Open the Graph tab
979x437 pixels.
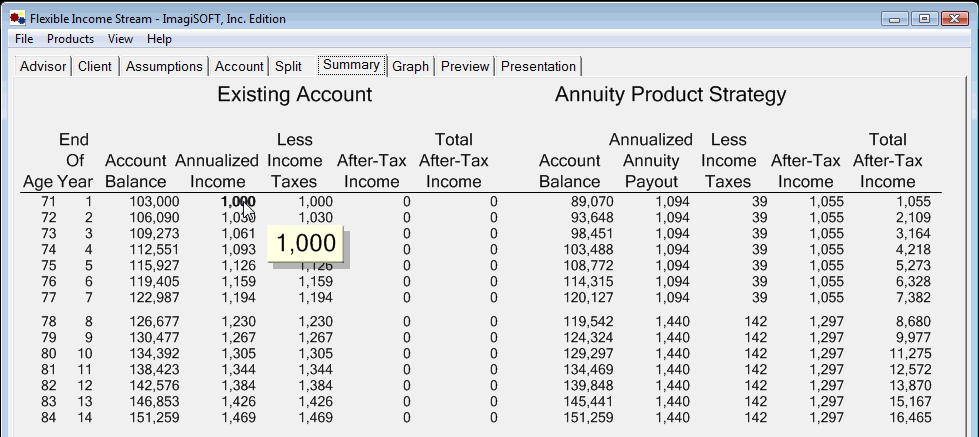[x=411, y=66]
